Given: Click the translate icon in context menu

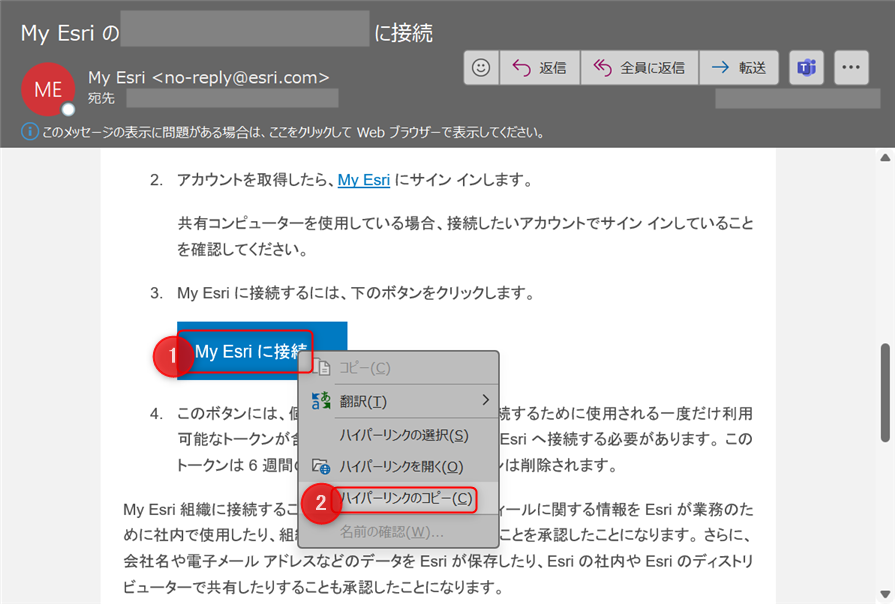Looking at the screenshot, I should (x=321, y=401).
